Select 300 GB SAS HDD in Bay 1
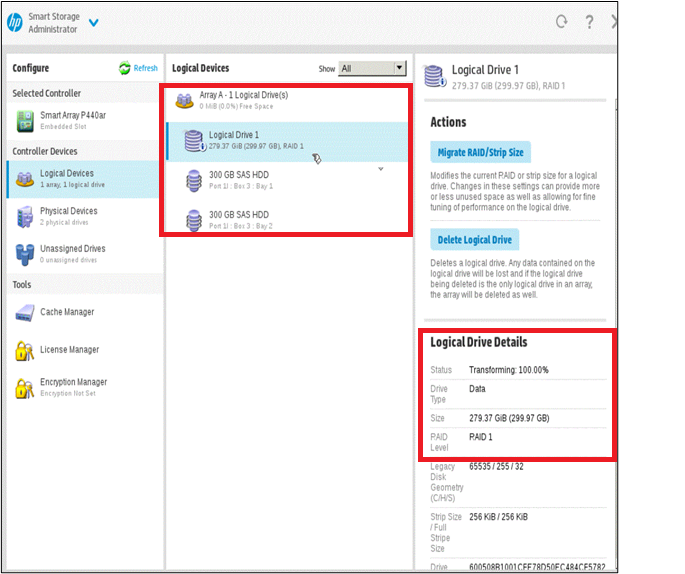This screenshot has height=574, width=685. (287, 180)
